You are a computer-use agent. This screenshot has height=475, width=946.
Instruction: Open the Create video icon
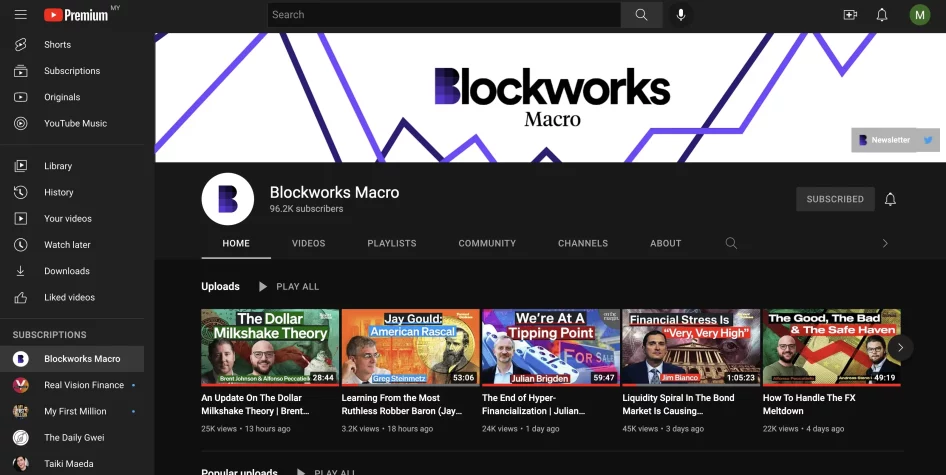point(850,15)
